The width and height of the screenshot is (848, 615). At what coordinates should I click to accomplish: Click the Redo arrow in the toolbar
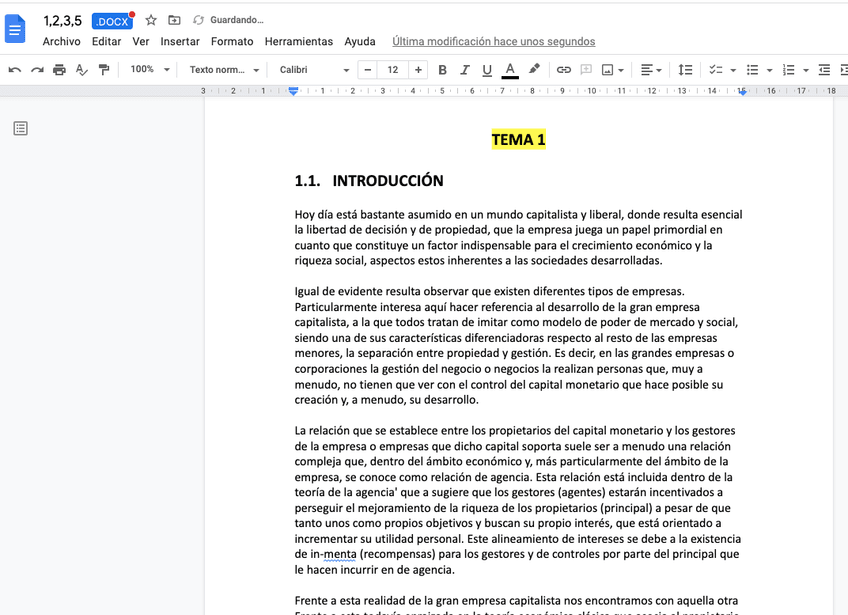pos(37,70)
